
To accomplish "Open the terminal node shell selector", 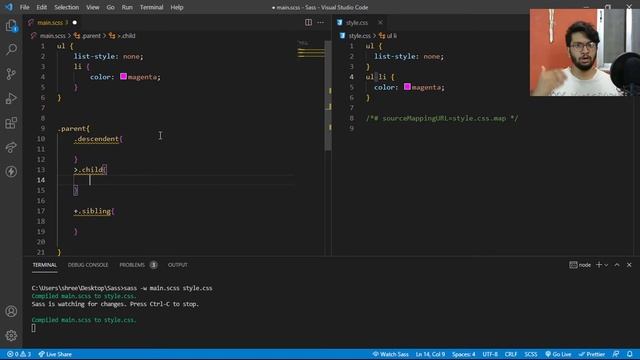I will coord(580,265).
